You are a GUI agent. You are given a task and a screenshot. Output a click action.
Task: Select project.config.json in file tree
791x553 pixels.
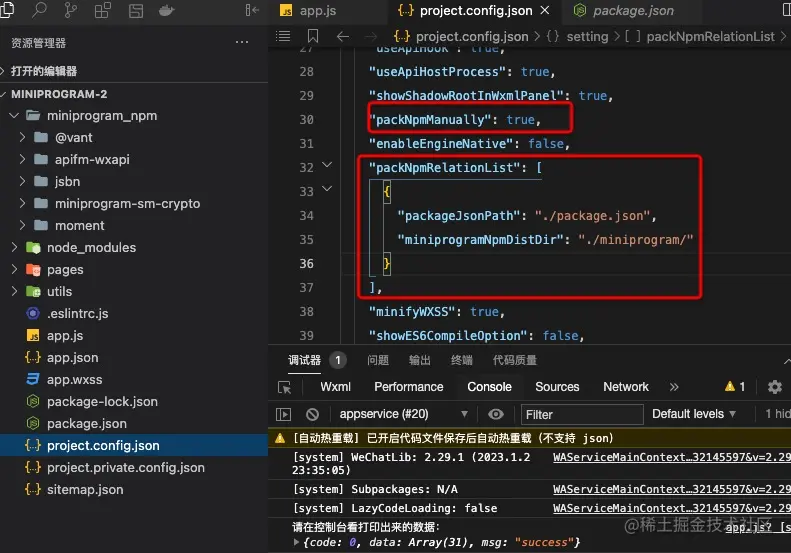(x=134, y=446)
